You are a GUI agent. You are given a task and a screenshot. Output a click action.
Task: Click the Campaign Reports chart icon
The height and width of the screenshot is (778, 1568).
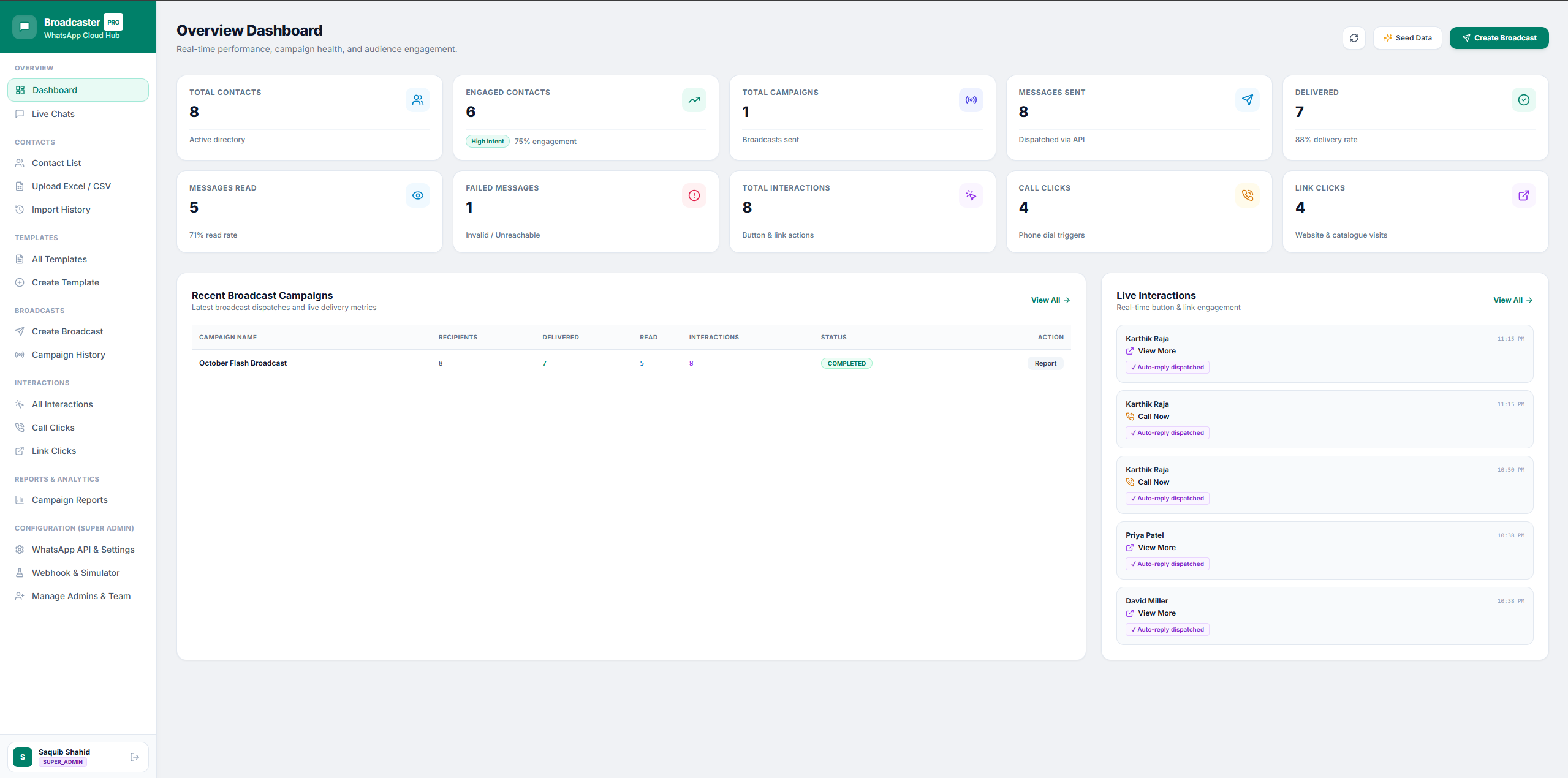pos(20,500)
